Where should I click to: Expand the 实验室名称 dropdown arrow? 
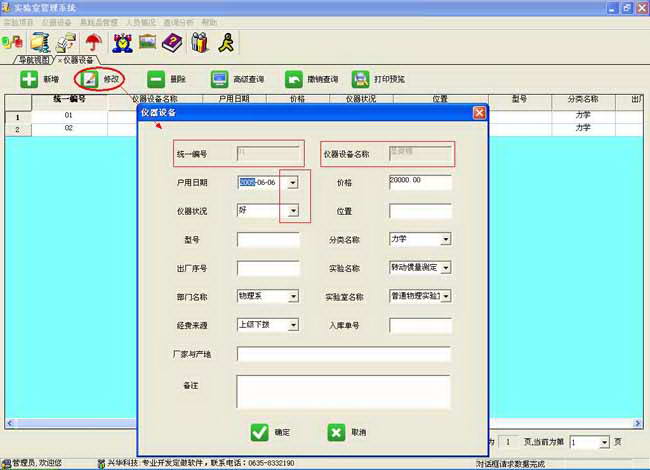[446, 296]
